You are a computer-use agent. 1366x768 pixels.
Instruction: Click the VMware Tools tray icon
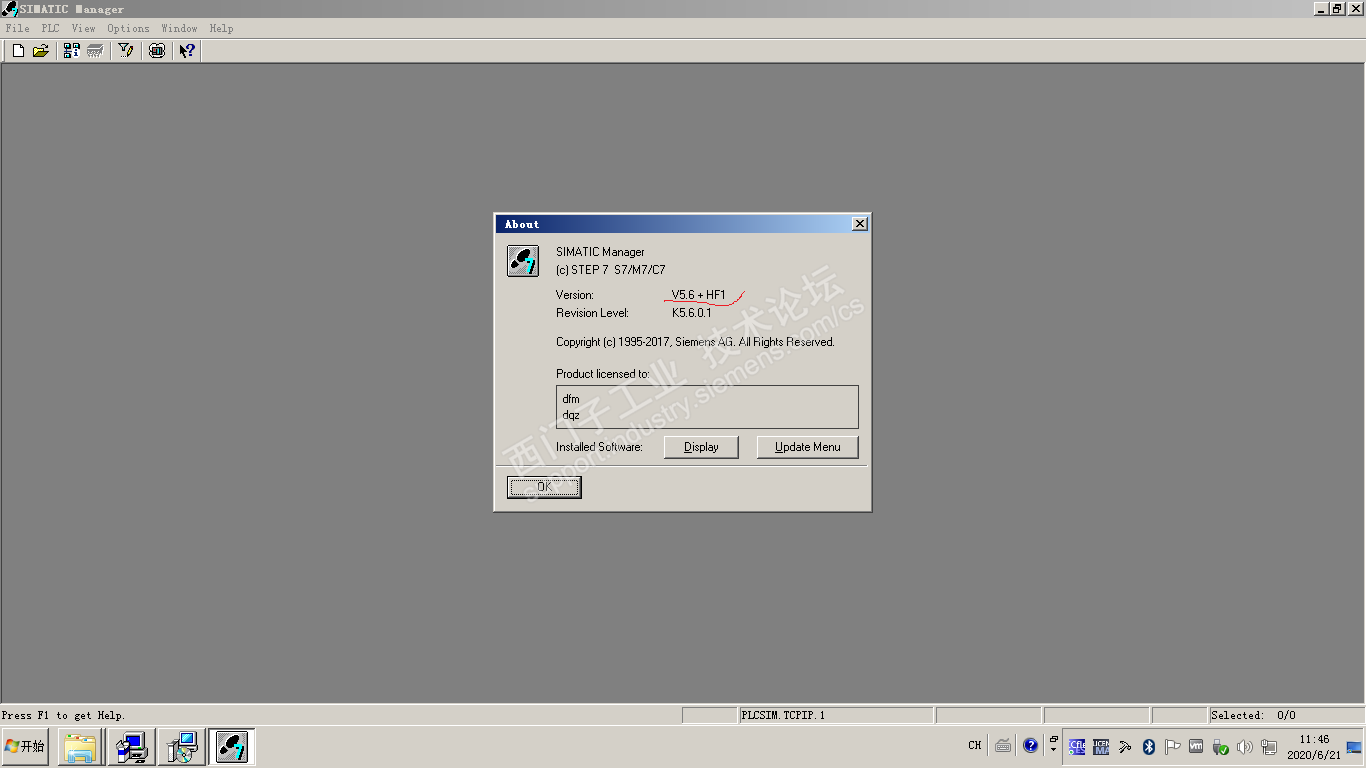pos(1196,746)
